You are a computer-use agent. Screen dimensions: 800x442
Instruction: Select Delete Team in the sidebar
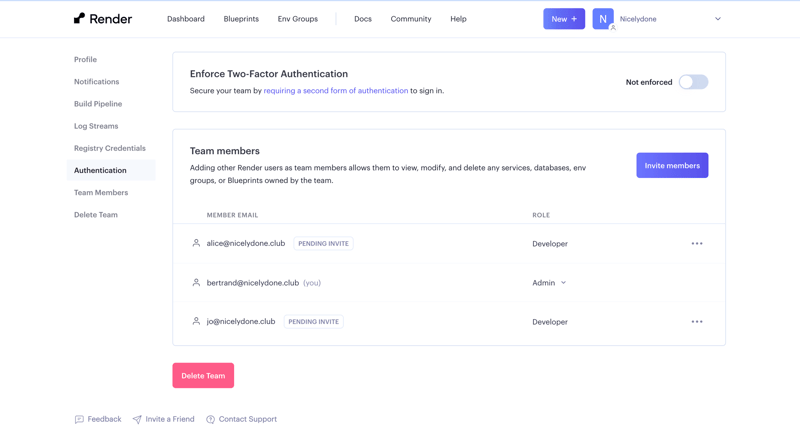(95, 215)
